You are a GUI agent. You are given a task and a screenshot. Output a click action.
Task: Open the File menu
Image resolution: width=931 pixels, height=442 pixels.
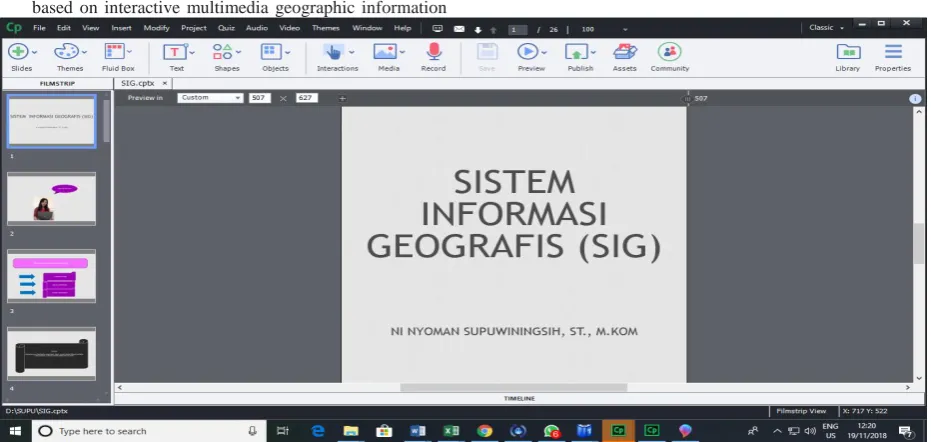point(39,28)
